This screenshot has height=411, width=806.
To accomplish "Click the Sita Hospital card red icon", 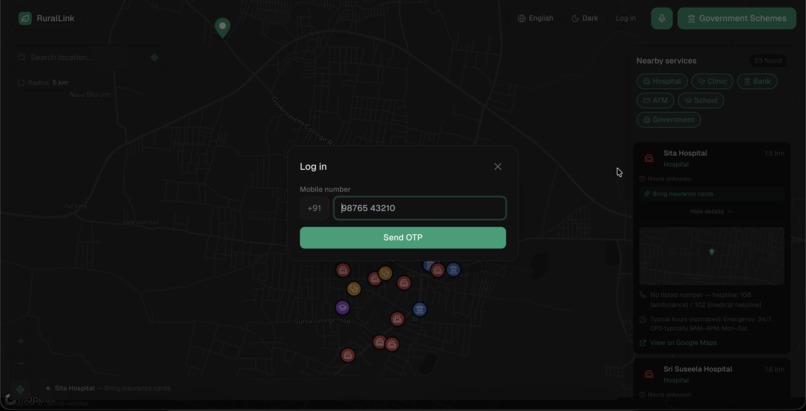I will coord(649,158).
